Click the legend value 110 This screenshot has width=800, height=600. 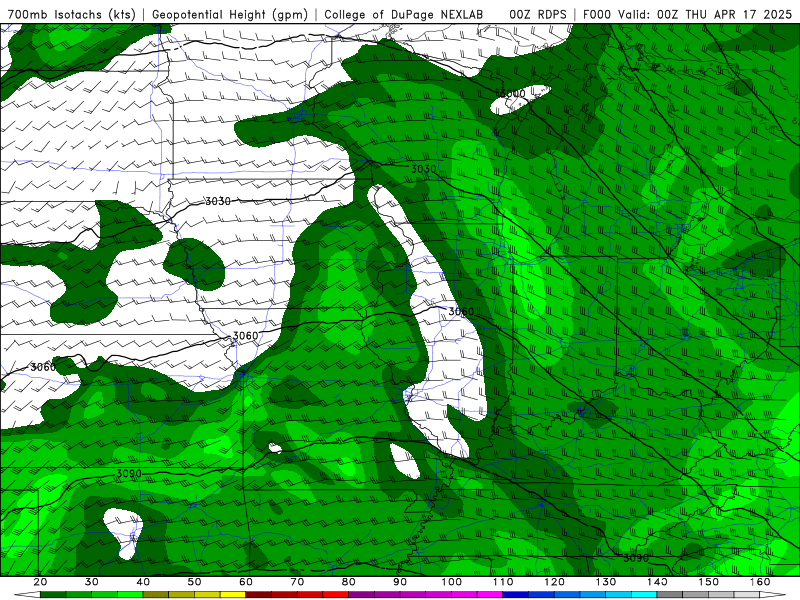(503, 582)
